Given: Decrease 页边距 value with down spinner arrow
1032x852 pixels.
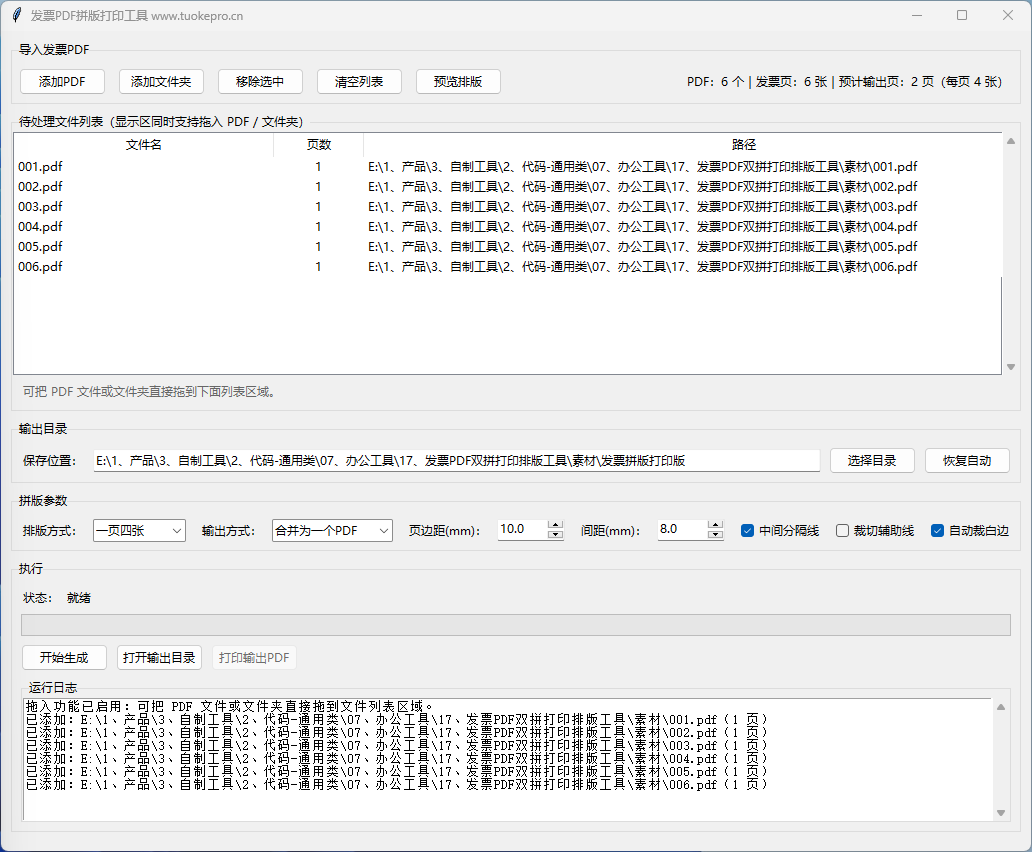Looking at the screenshot, I should pos(555,535).
